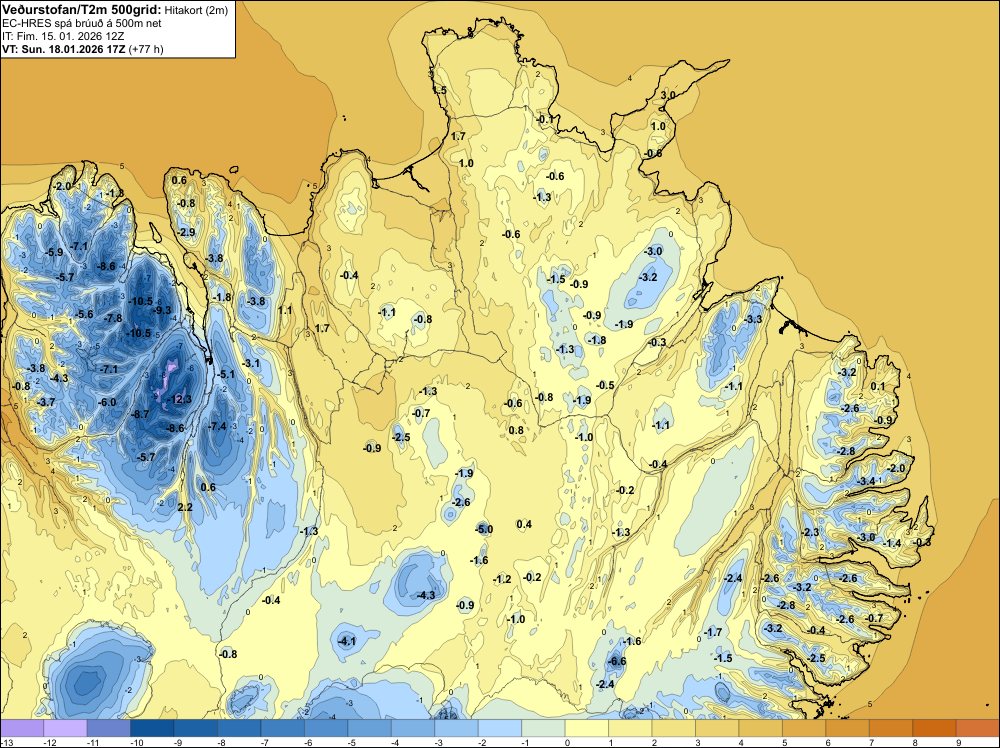Click the -9.3 temperature label
Viewport: 1000px width, 748px height.
163,311
